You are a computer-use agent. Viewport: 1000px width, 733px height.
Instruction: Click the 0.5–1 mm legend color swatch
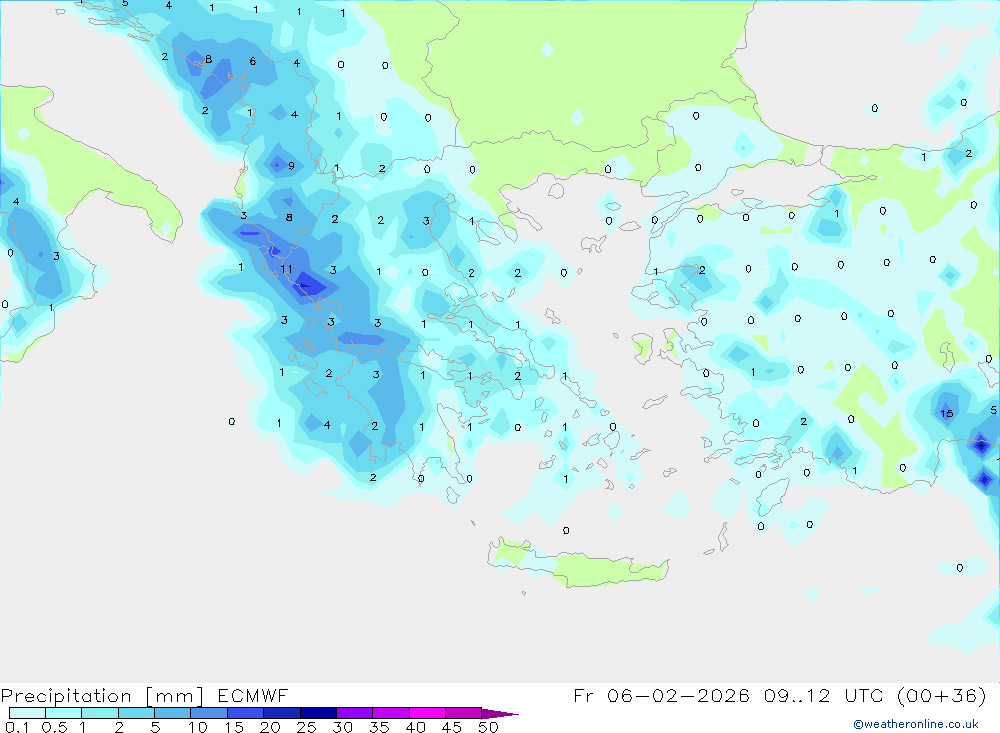click(64, 713)
